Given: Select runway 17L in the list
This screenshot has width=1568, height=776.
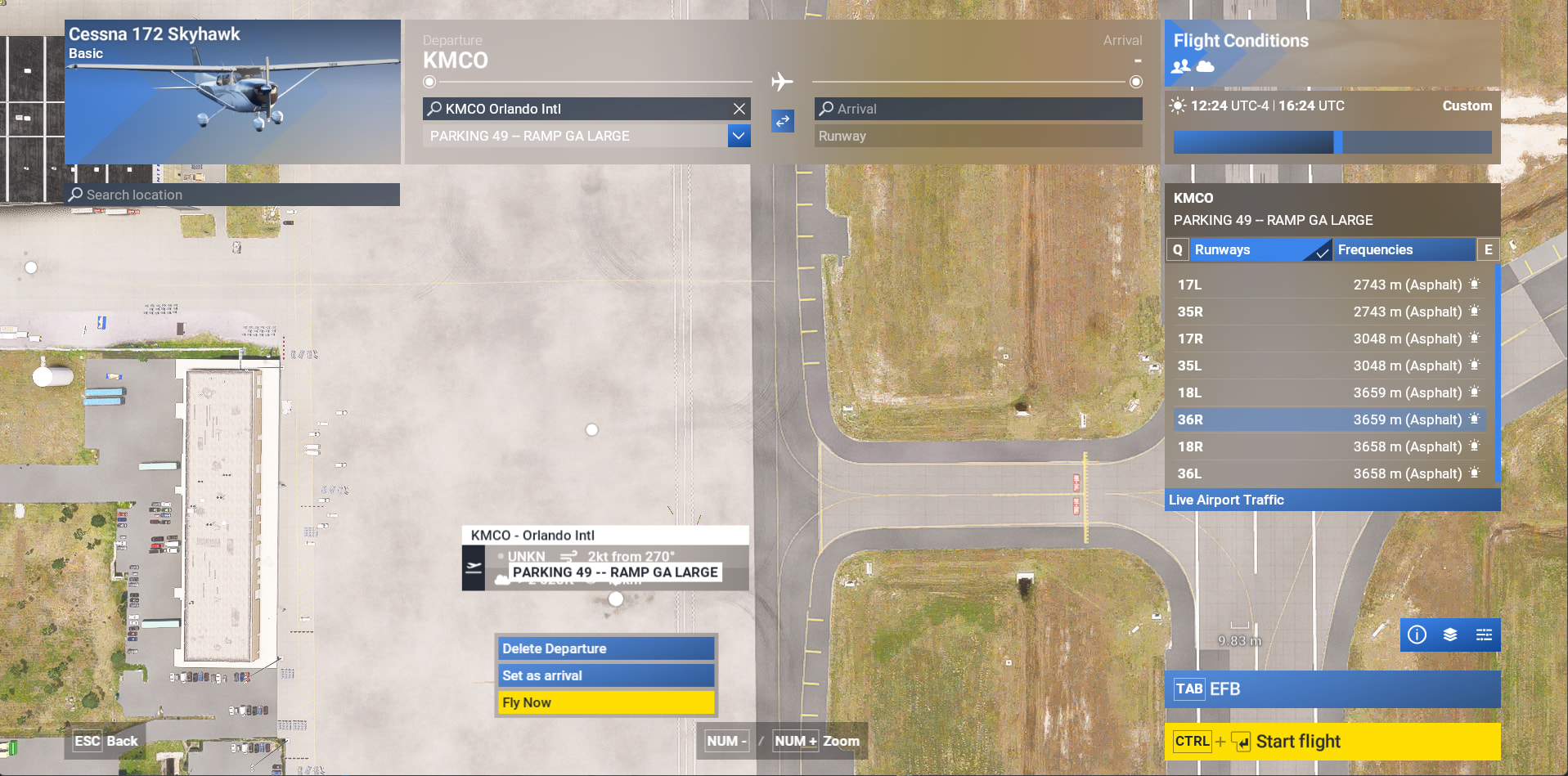Looking at the screenshot, I should click(1329, 285).
